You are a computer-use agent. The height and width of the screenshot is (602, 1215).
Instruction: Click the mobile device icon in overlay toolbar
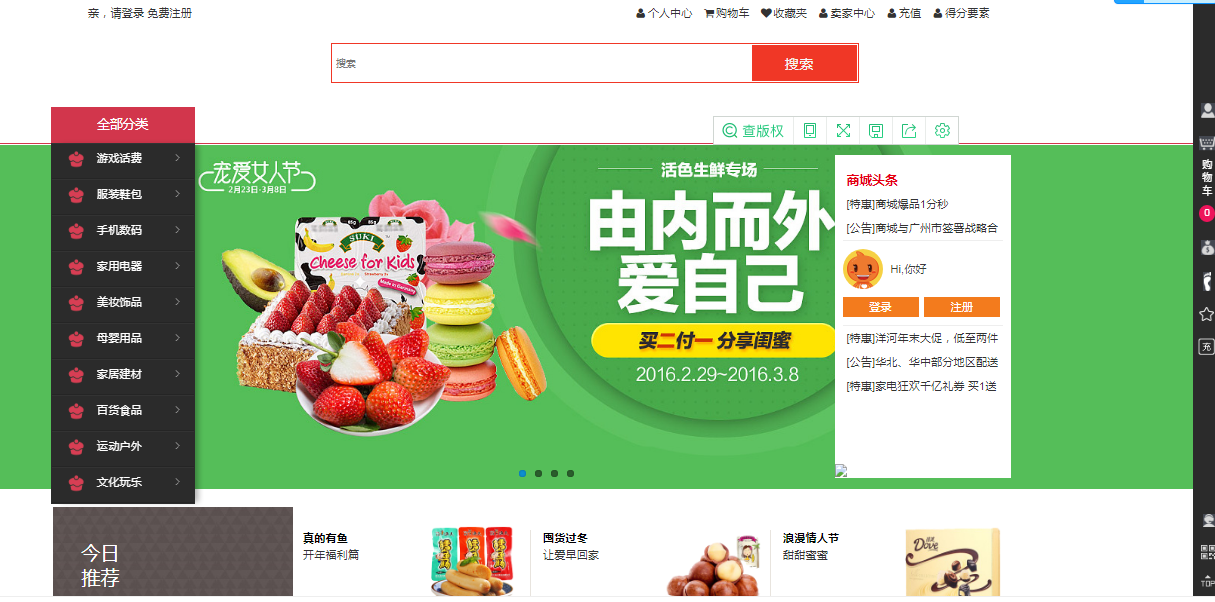(x=810, y=131)
